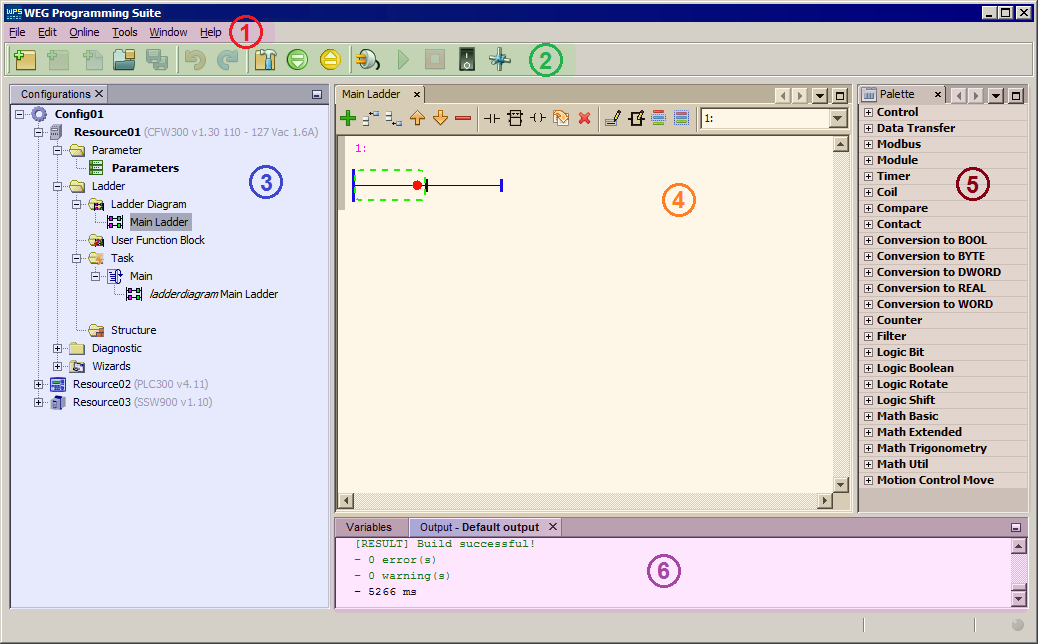Build the project using the hammer icon
1038x644 pixels.
266,59
